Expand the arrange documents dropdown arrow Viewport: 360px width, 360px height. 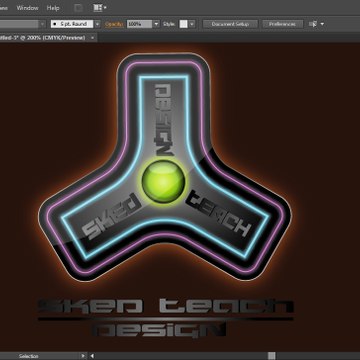click(x=105, y=7)
